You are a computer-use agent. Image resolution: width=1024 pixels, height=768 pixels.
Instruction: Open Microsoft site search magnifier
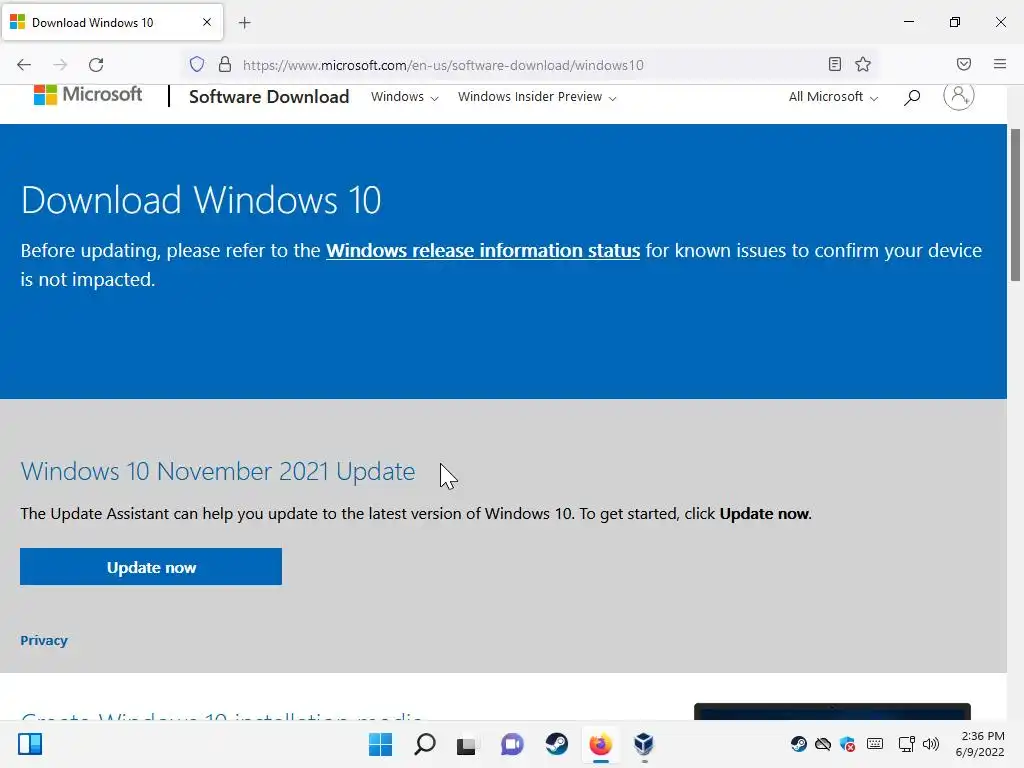[912, 97]
